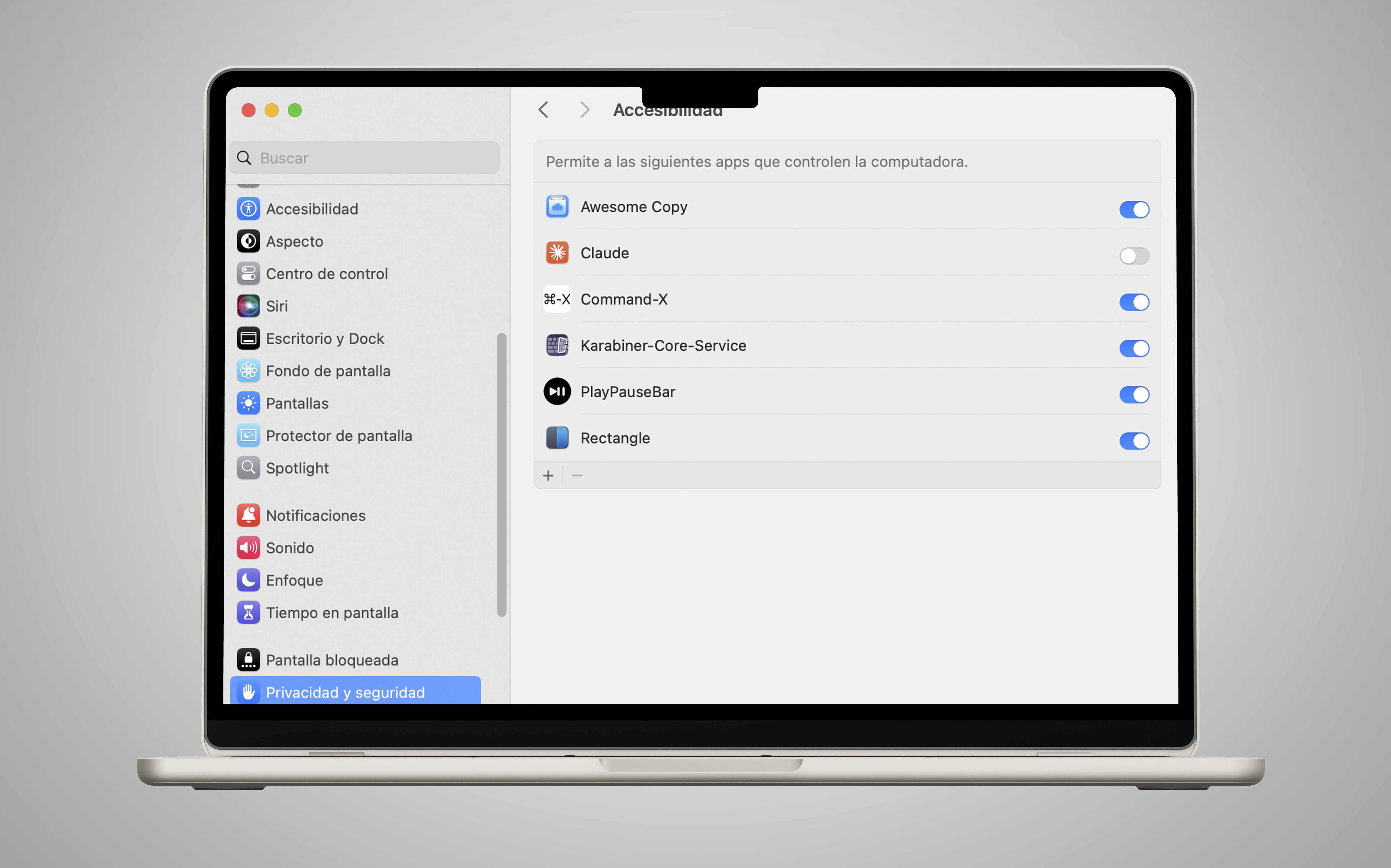Click the Karabiner-Core-Service app icon
Screen dimensions: 1391x868
(557, 345)
